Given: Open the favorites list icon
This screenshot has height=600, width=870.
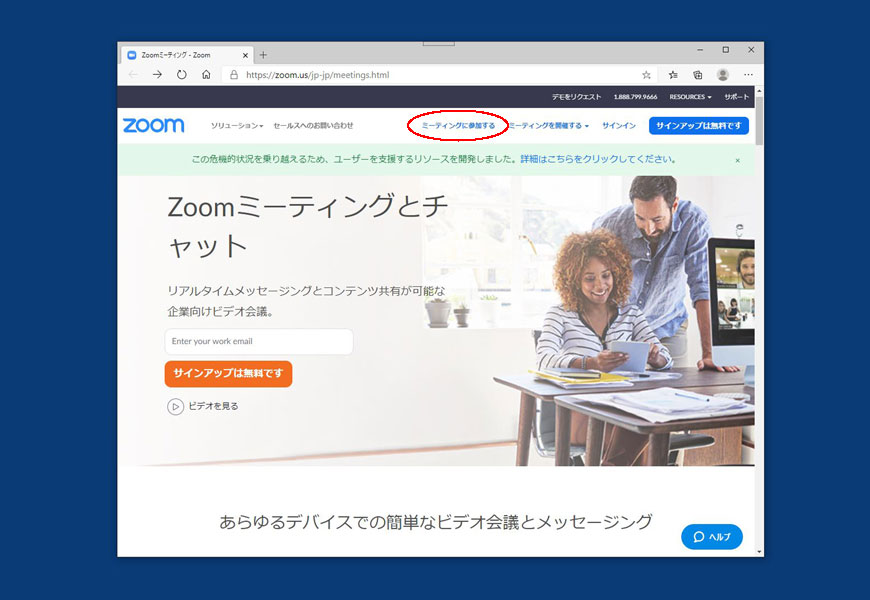Looking at the screenshot, I should coord(673,75).
